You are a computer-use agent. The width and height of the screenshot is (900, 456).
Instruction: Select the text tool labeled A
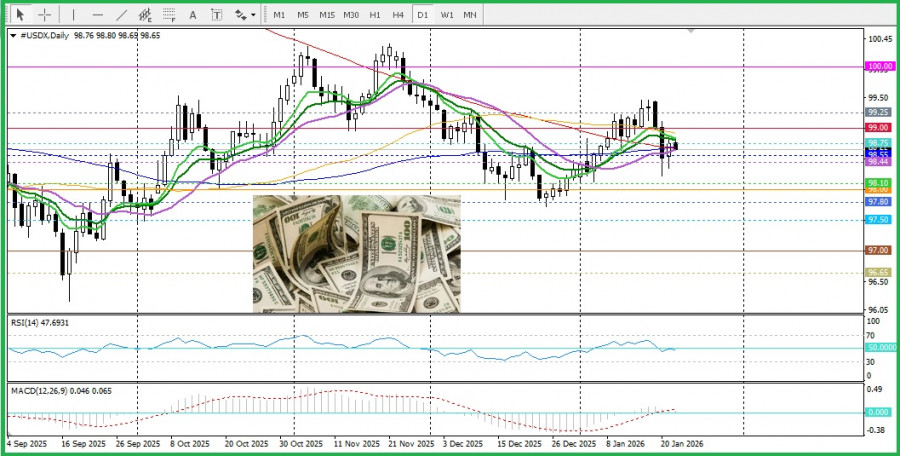[x=193, y=15]
